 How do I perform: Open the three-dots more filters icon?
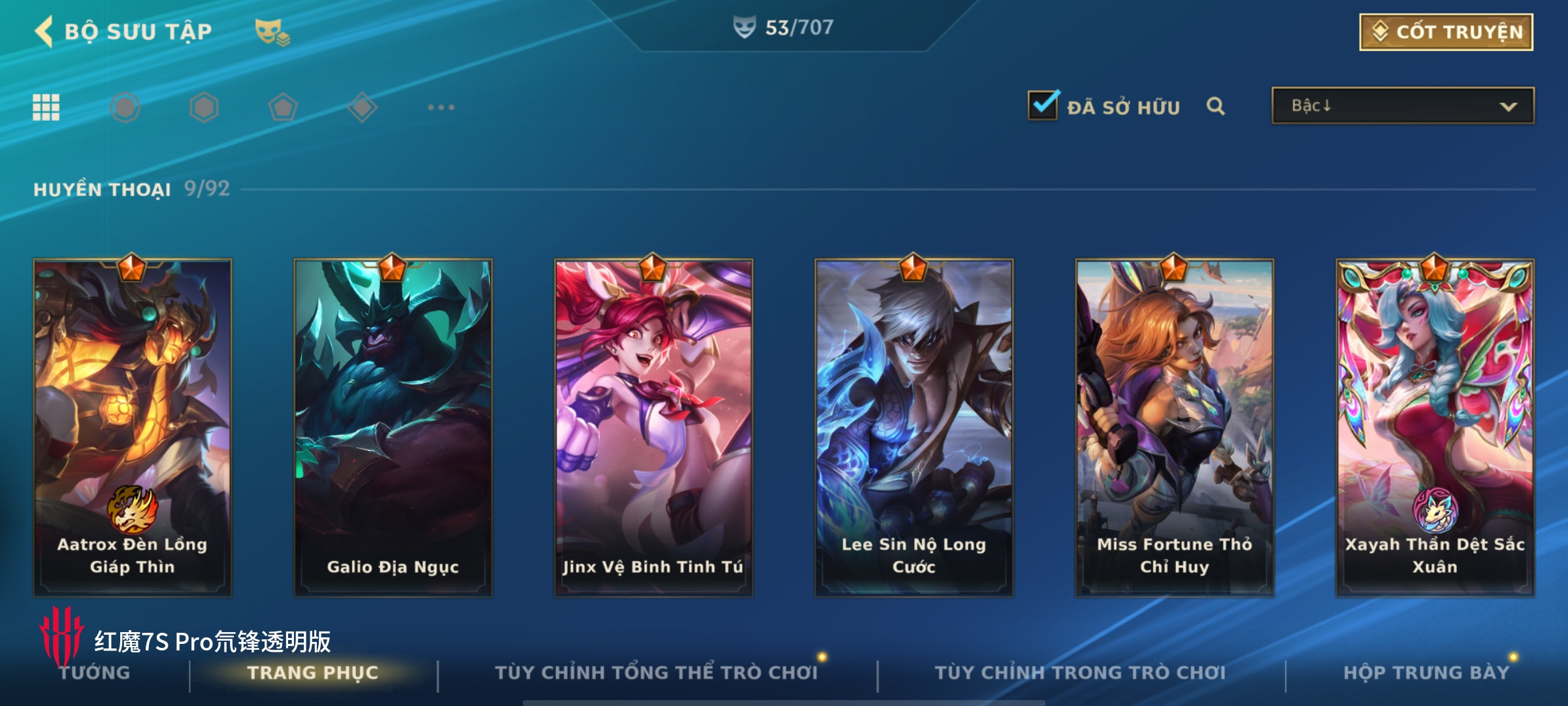click(x=441, y=107)
